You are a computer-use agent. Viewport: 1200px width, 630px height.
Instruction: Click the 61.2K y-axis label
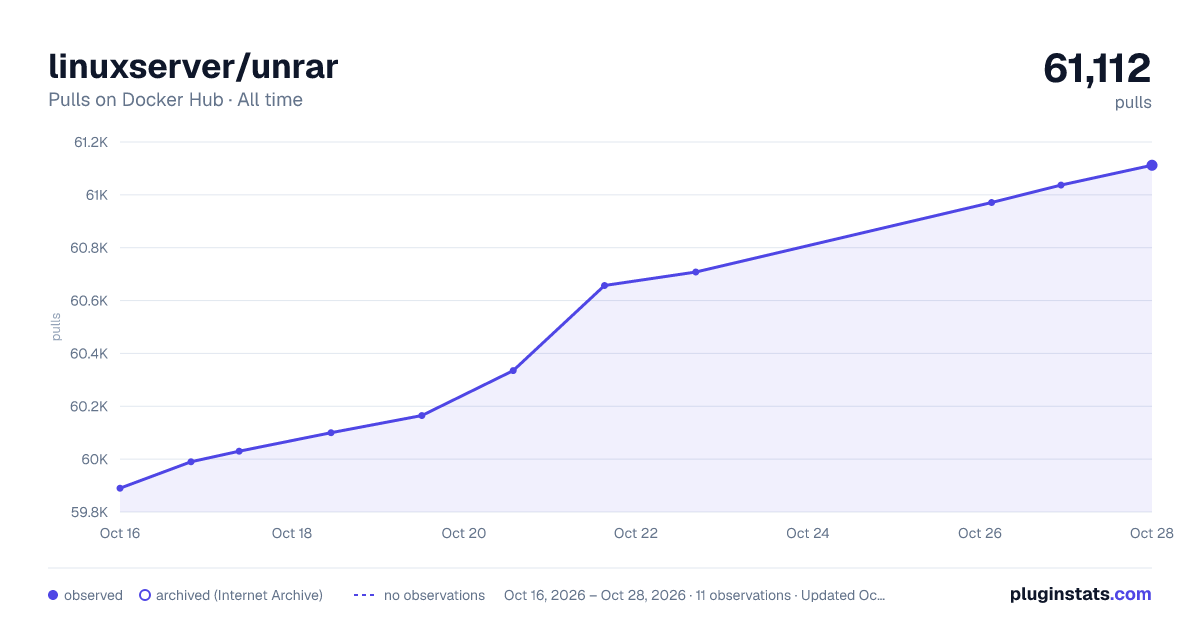coord(91,142)
